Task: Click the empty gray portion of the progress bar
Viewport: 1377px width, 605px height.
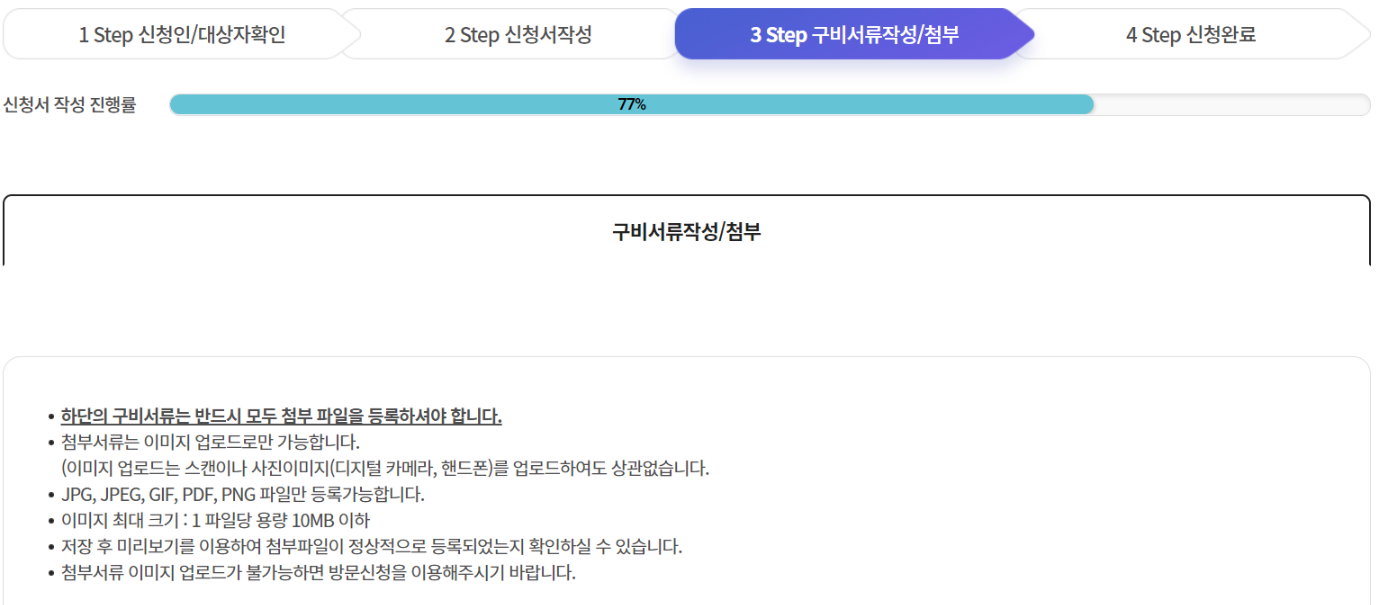Action: point(1230,103)
